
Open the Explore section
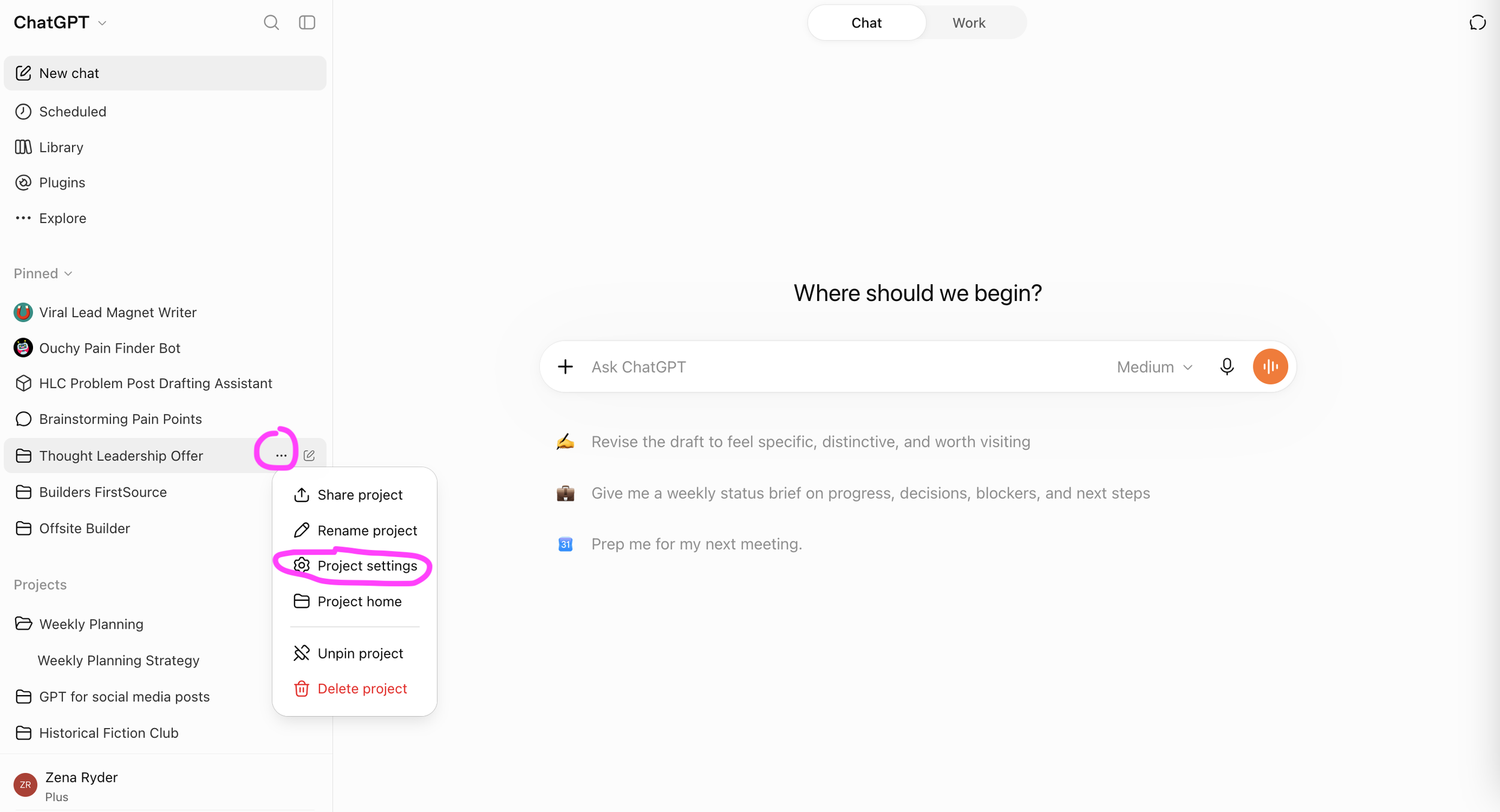[165, 218]
